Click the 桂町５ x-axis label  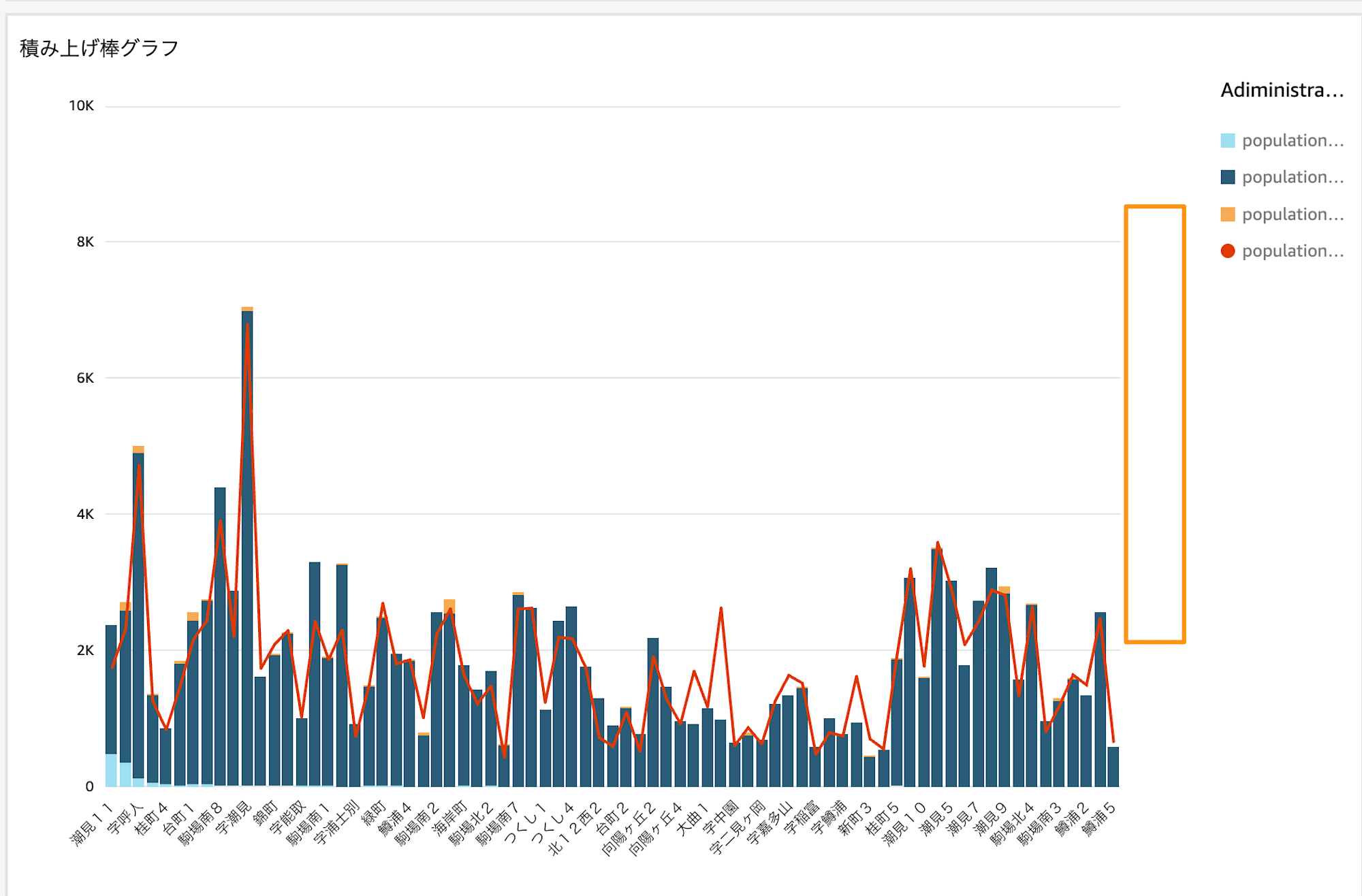pos(883,818)
